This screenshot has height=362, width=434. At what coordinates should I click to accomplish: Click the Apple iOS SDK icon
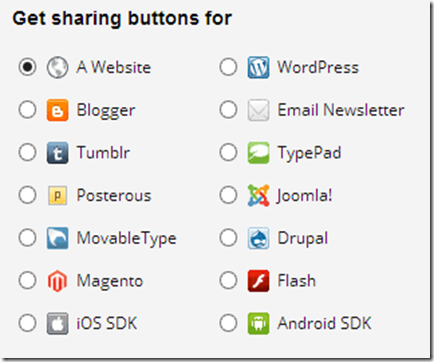57,323
